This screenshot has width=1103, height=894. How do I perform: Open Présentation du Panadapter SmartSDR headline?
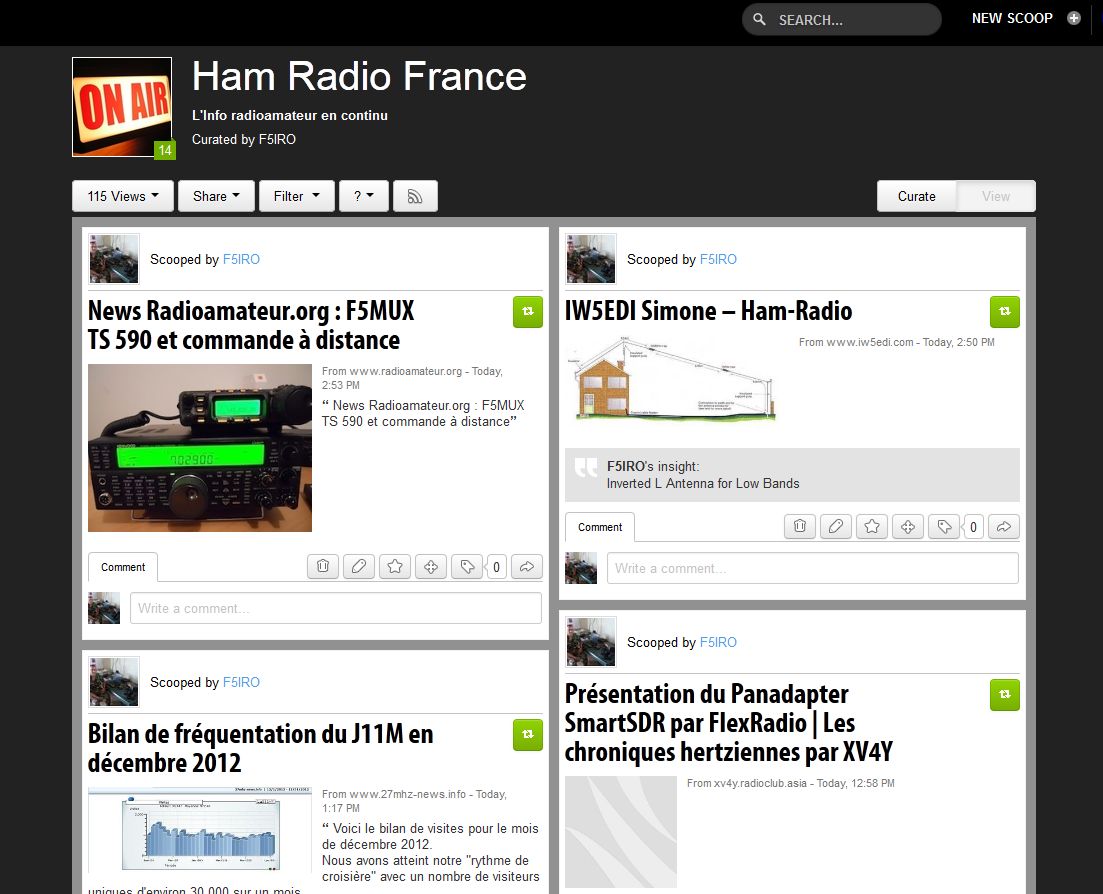pos(729,723)
